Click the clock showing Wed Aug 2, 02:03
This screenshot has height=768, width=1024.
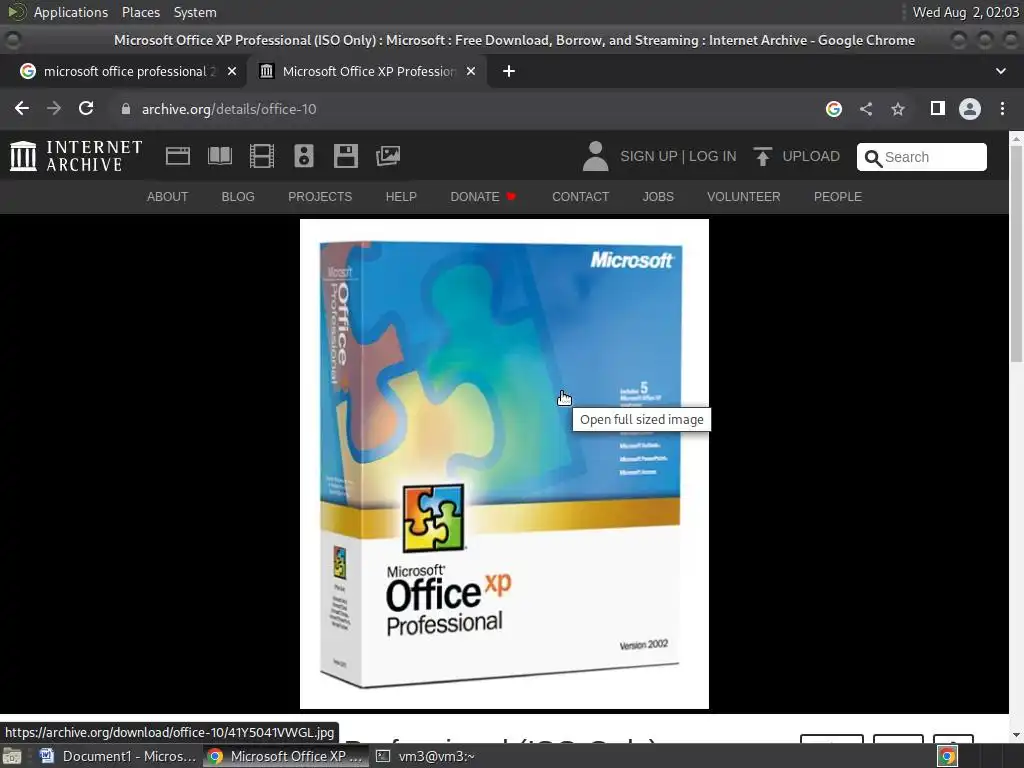pos(965,12)
